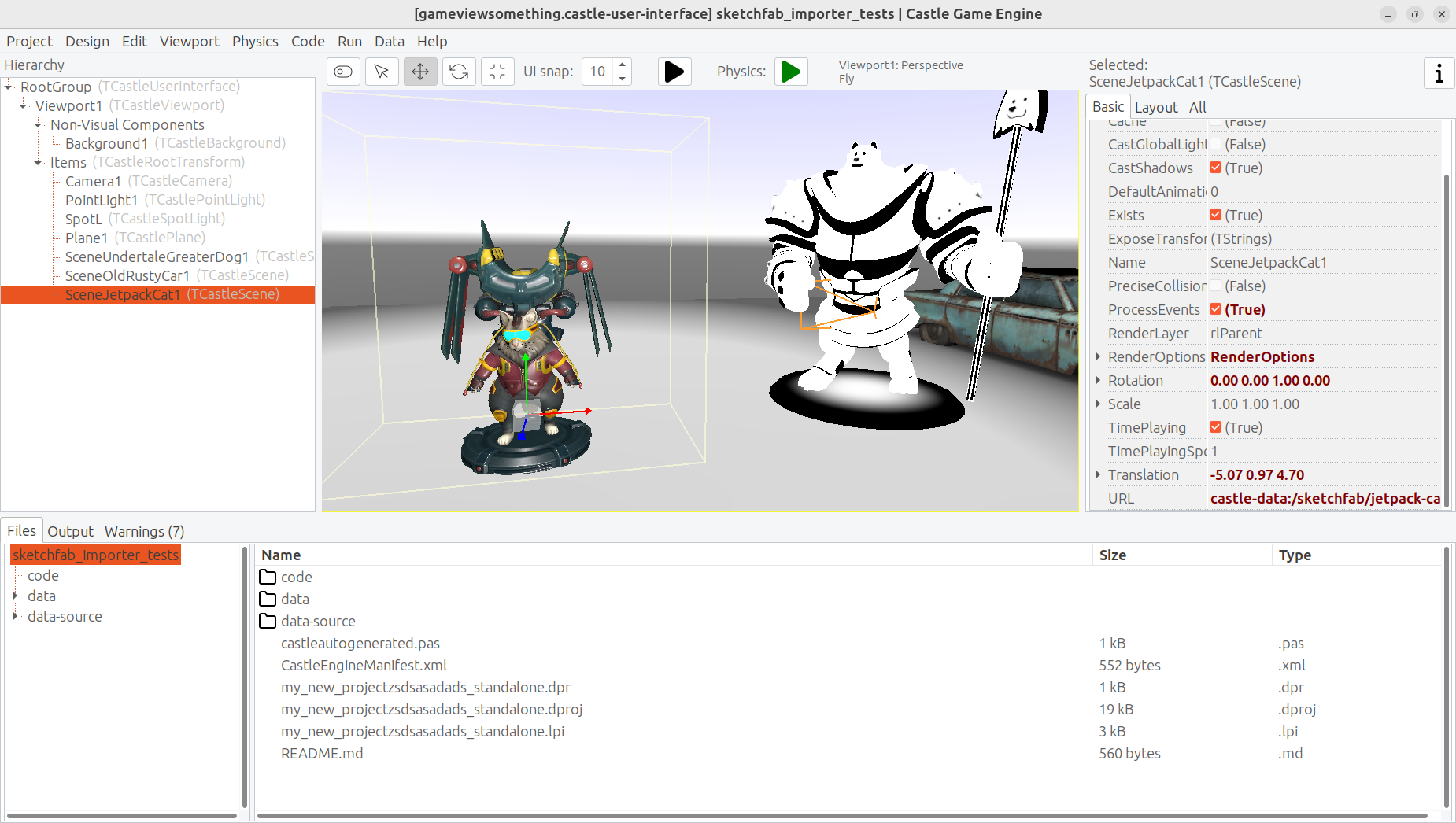Collapse the Non-Visual Components tree node

38,124
